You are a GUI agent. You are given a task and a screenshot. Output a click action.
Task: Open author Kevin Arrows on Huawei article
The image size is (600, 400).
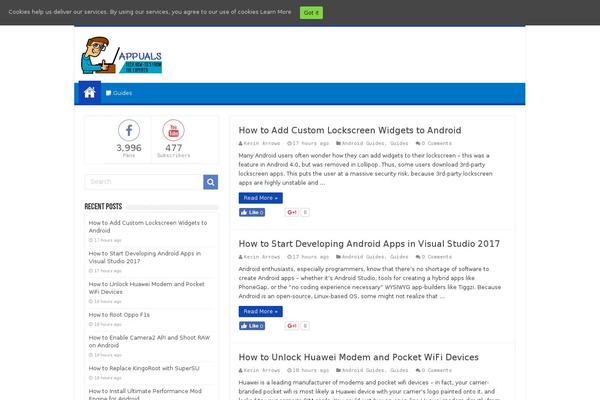click(x=262, y=370)
